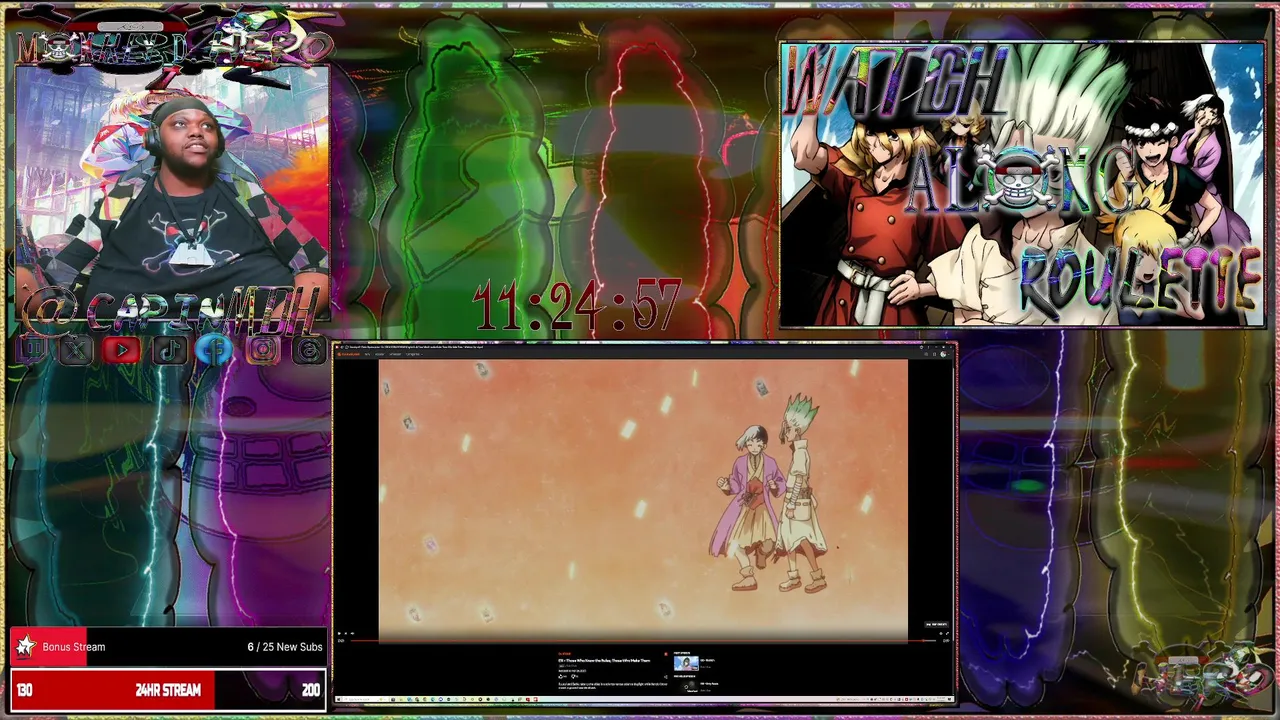Click the 11:24:57 stream timer
1280x720 pixels.
coord(577,304)
